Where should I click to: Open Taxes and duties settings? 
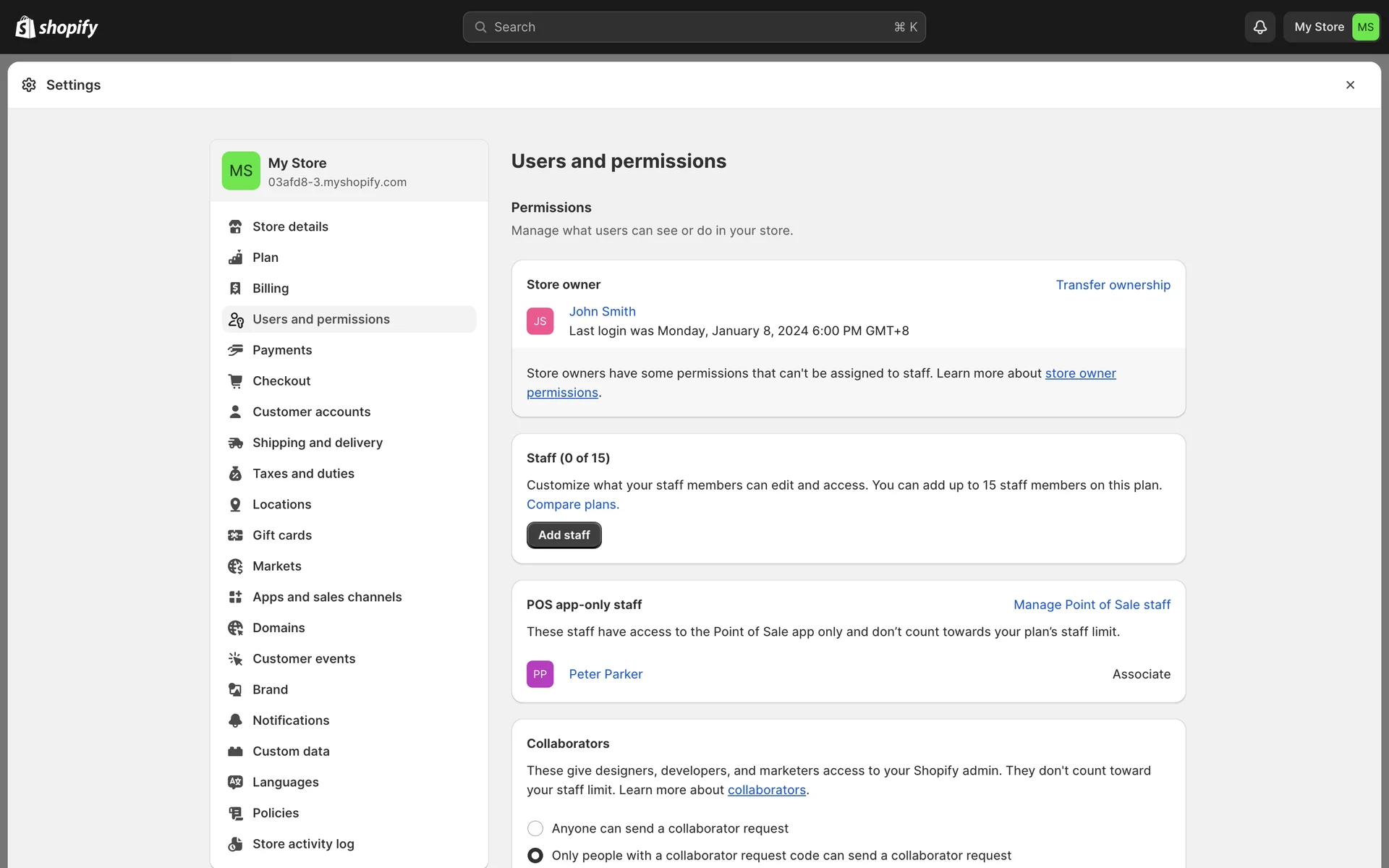pyautogui.click(x=303, y=474)
